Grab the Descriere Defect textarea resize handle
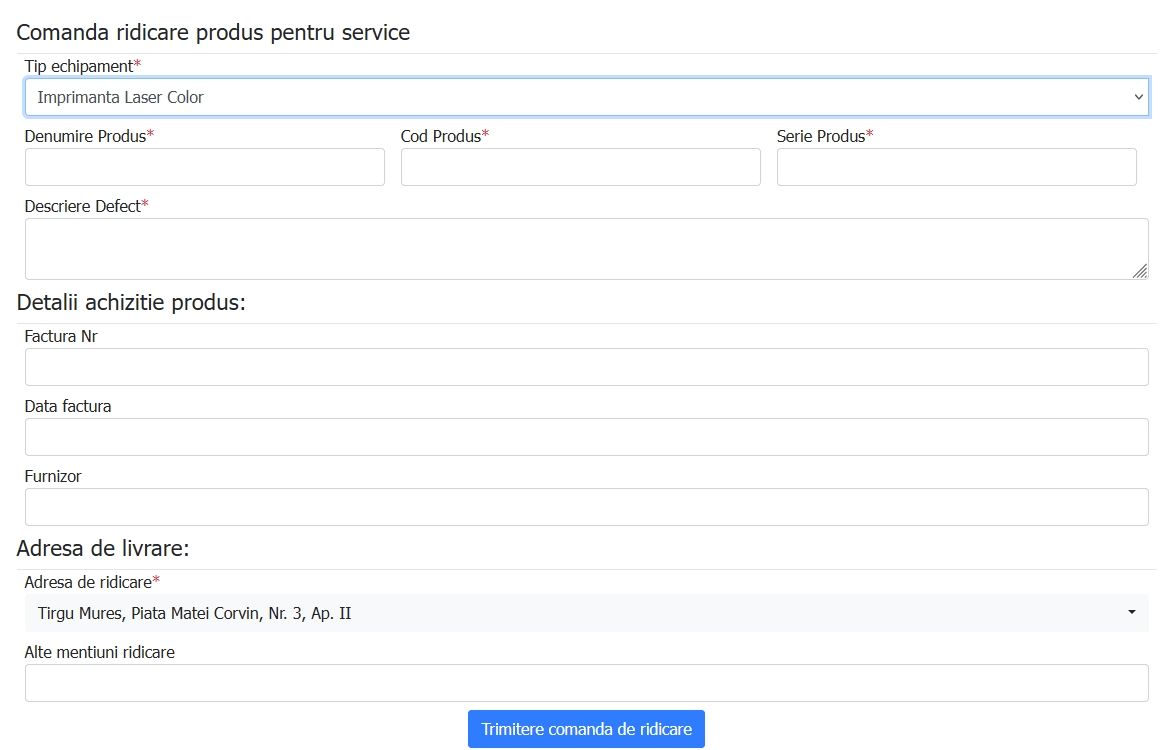1167x750 pixels. click(x=1140, y=272)
